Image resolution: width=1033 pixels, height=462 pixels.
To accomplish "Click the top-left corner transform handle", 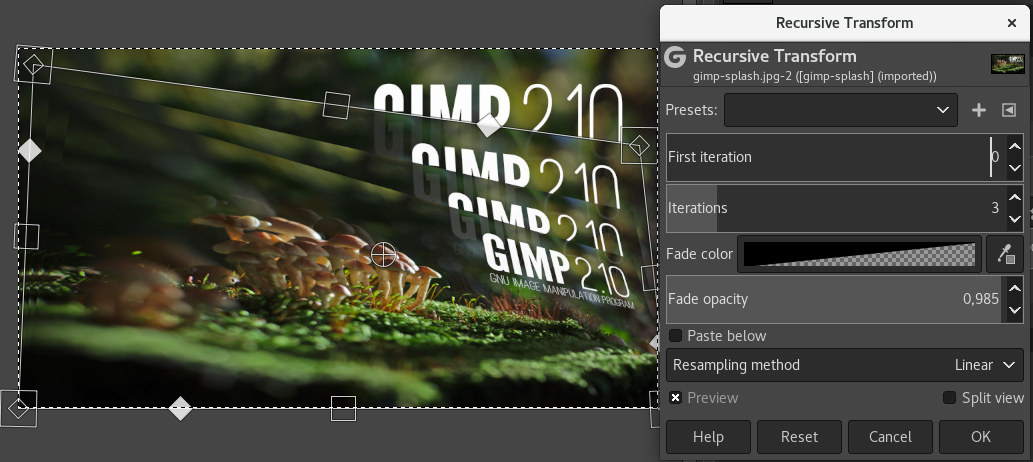I will click(33, 65).
